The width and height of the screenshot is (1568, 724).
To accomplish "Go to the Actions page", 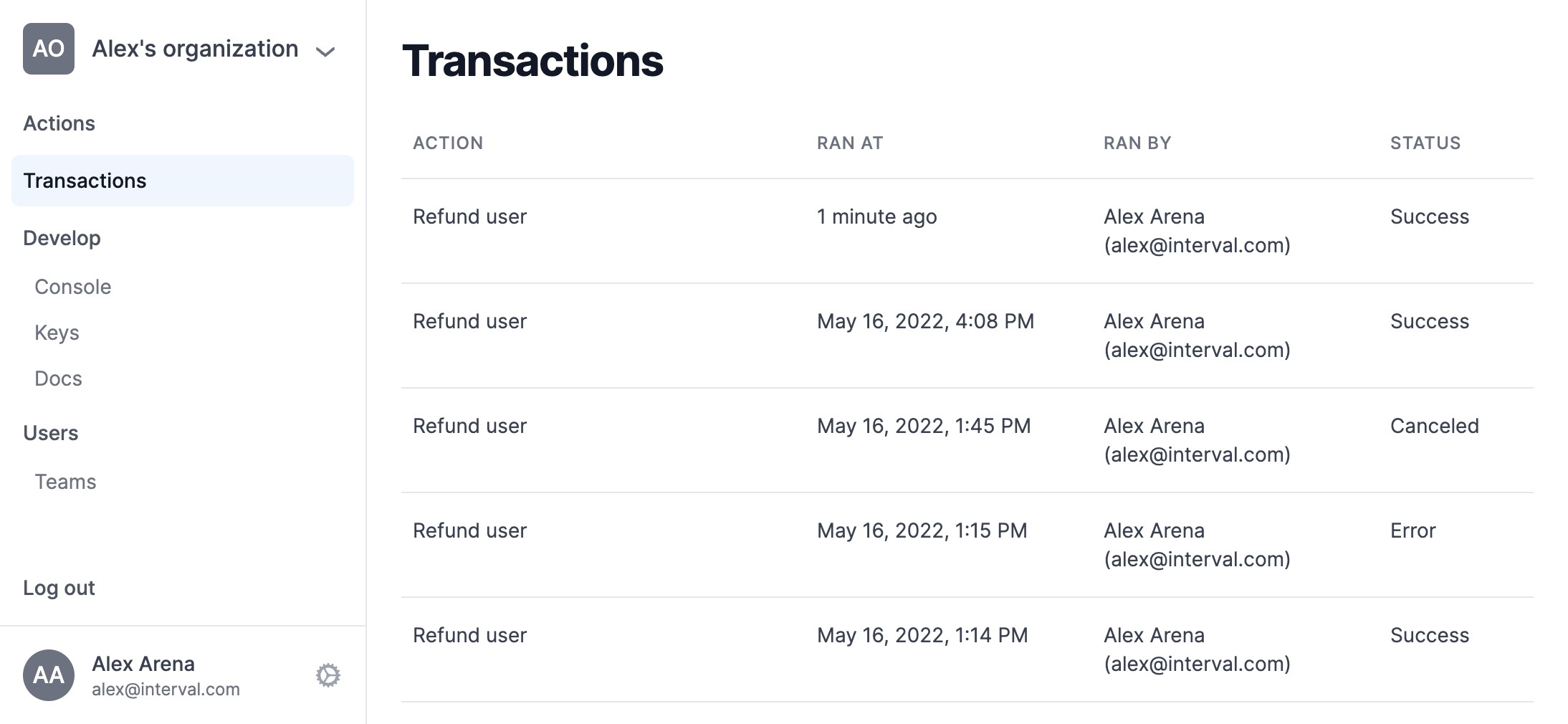I will tap(59, 123).
